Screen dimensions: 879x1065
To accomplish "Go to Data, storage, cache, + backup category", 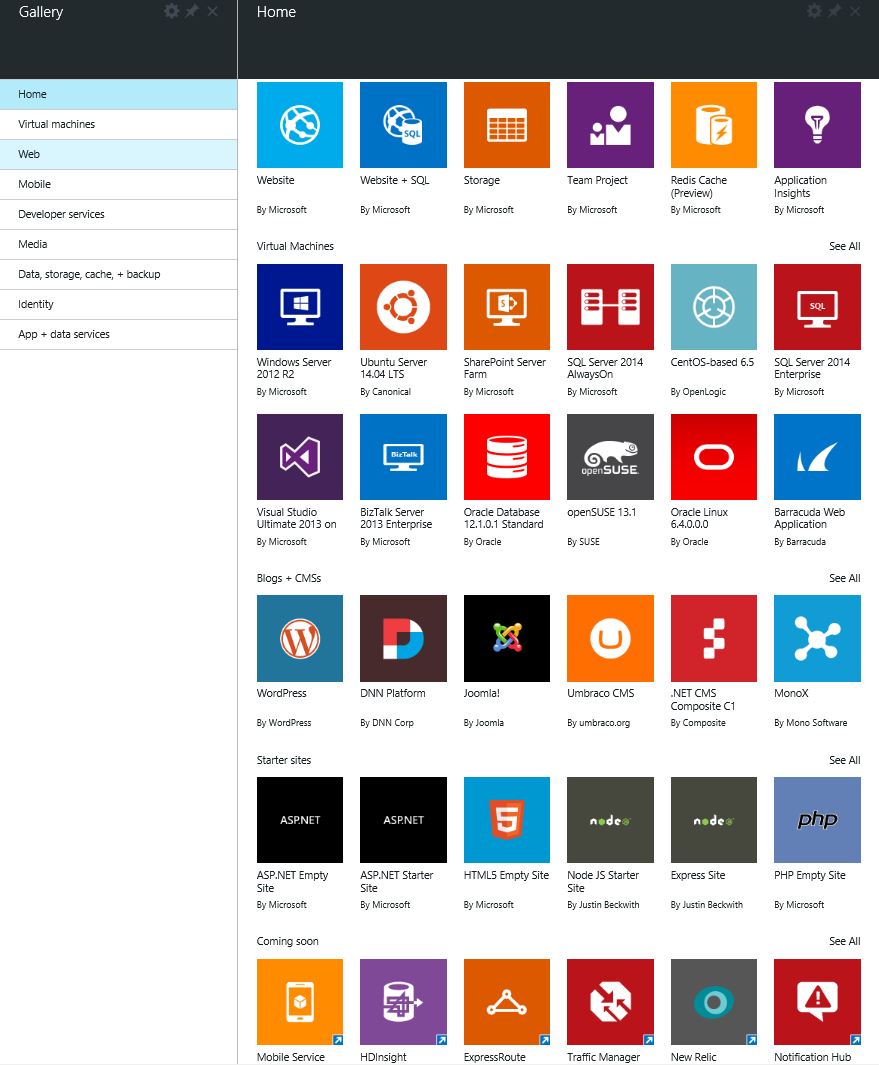I will point(89,274).
